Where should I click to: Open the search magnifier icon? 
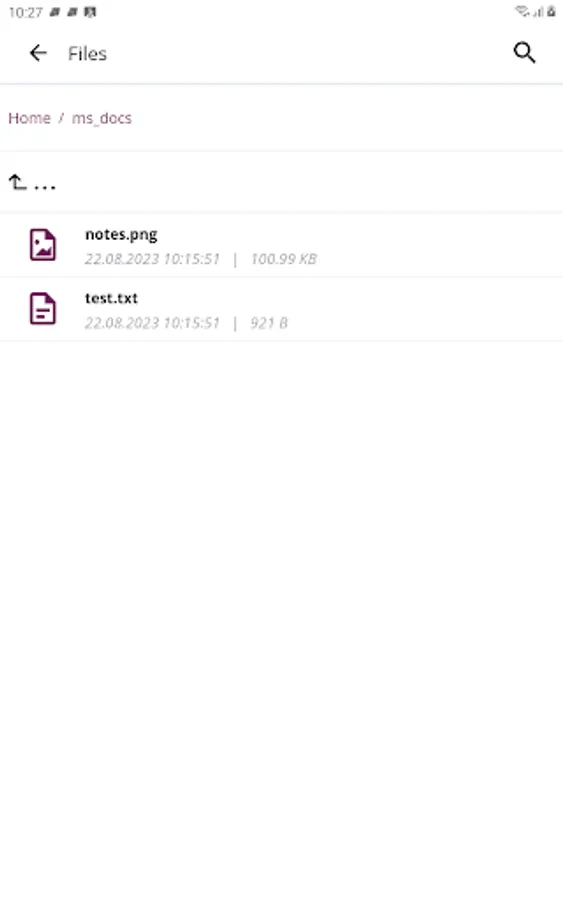point(524,53)
